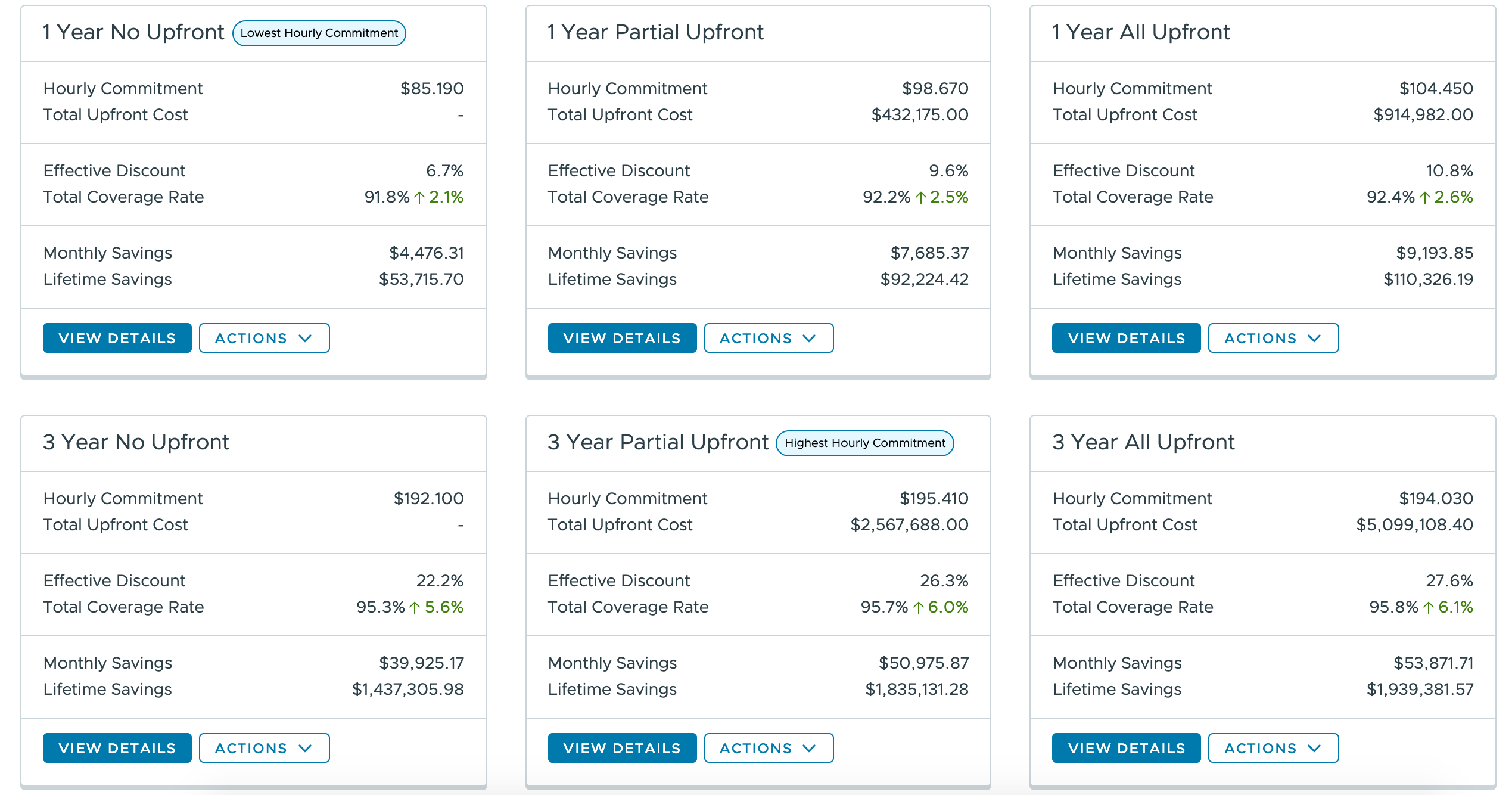Open Actions dropdown on 1 Year All Upfront card

click(x=1273, y=338)
